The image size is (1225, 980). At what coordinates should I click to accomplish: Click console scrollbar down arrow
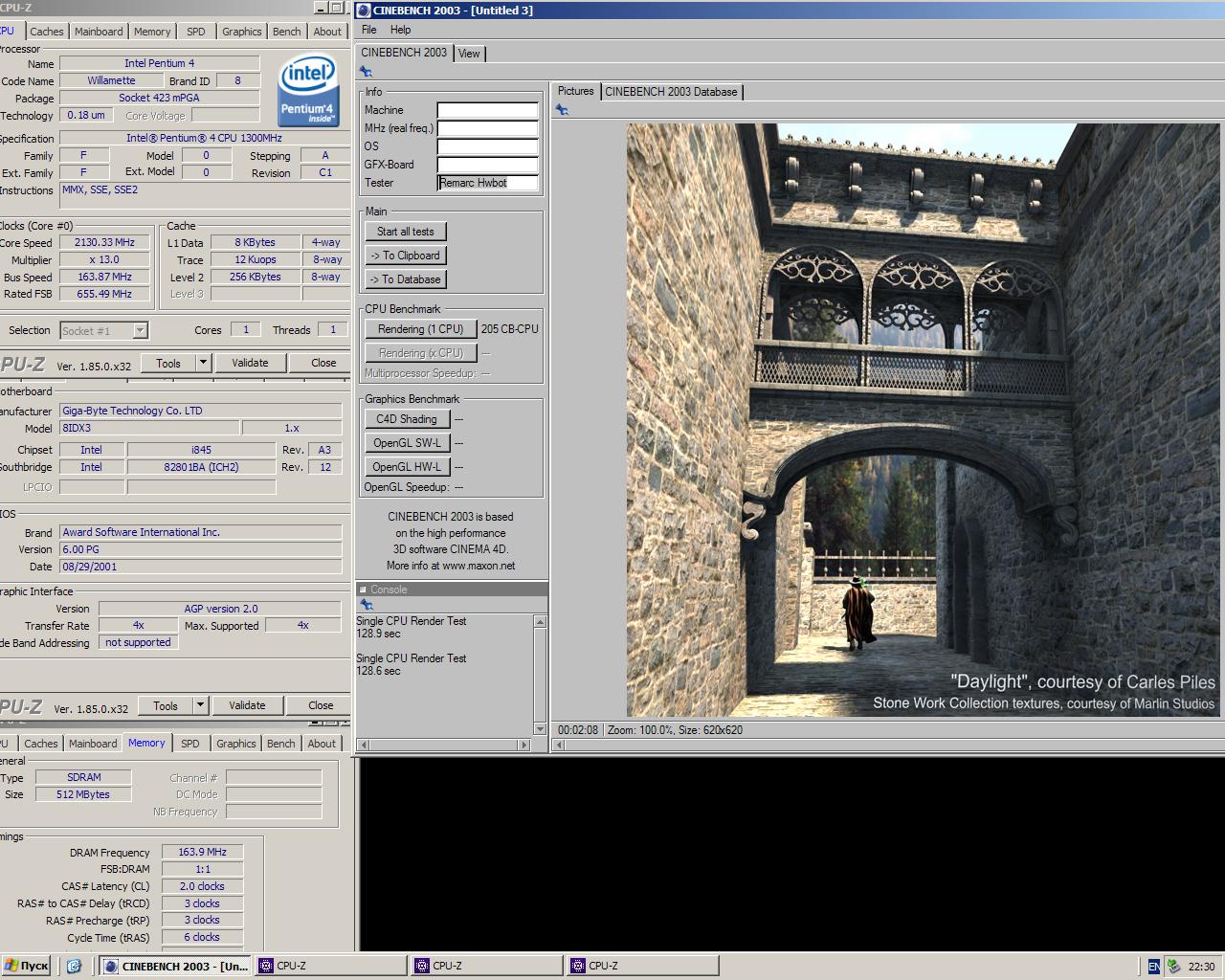tap(540, 729)
